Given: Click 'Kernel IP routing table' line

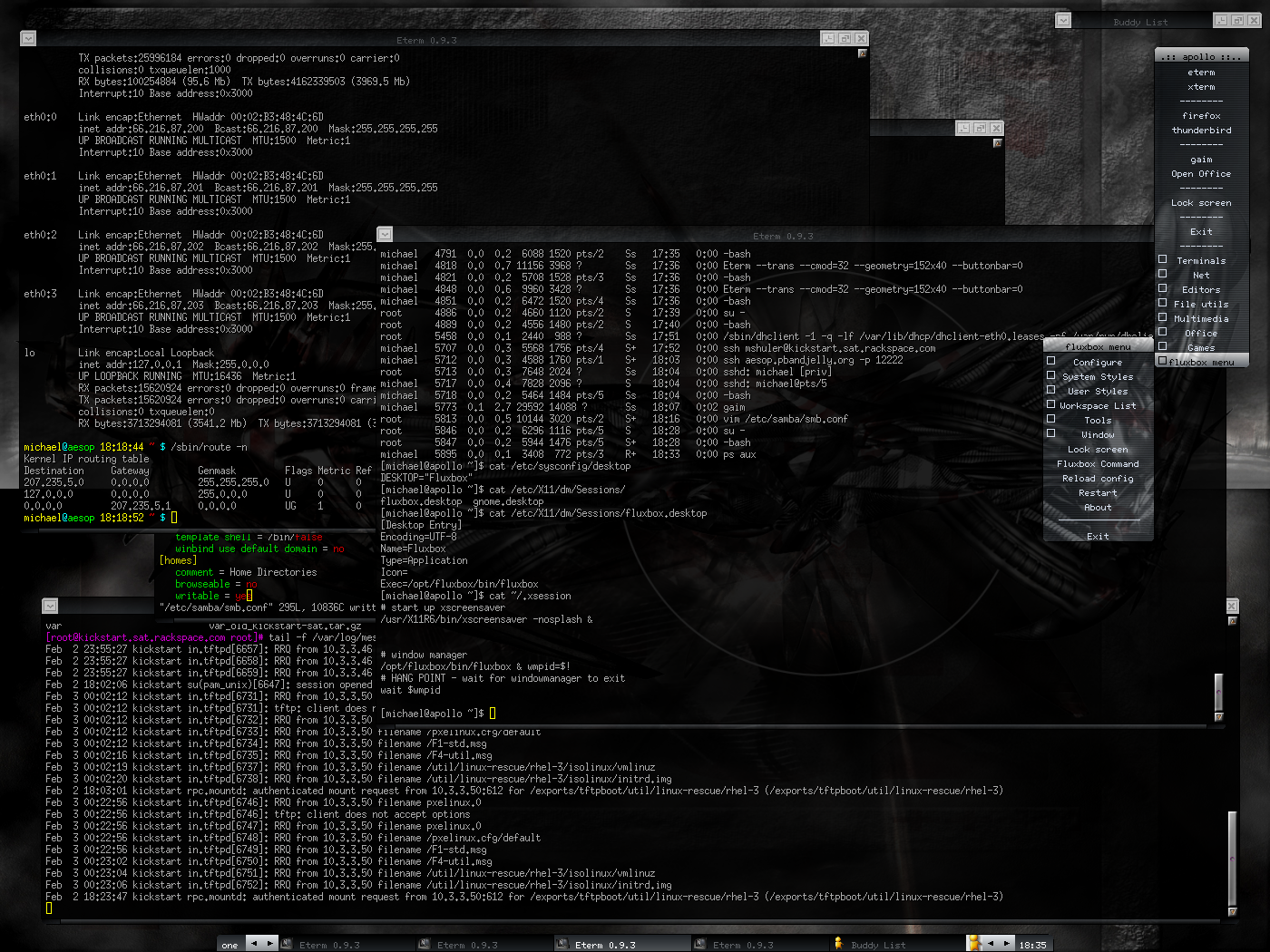Looking at the screenshot, I should [86, 459].
